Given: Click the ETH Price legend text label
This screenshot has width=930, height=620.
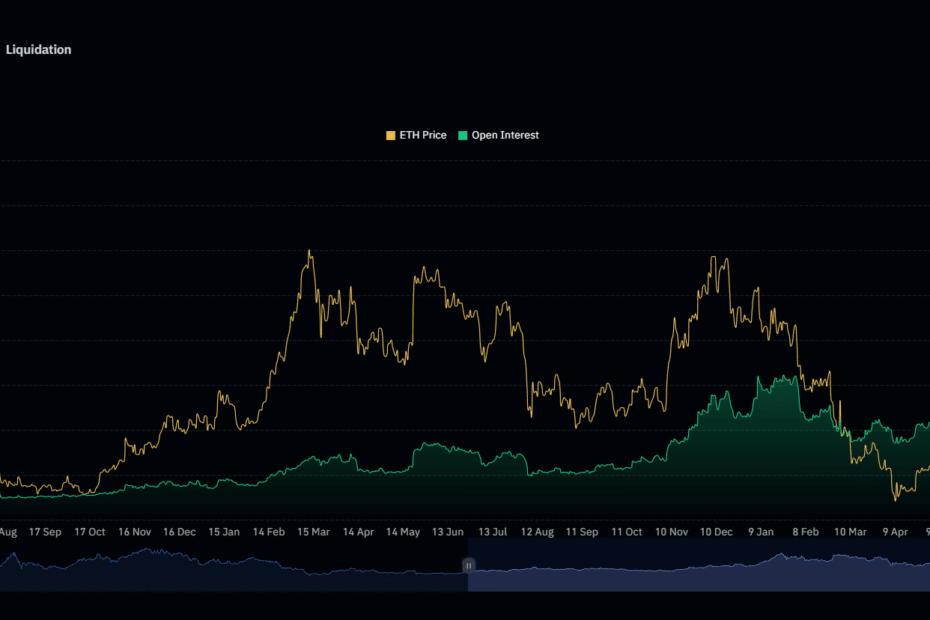Looking at the screenshot, I should point(424,135).
